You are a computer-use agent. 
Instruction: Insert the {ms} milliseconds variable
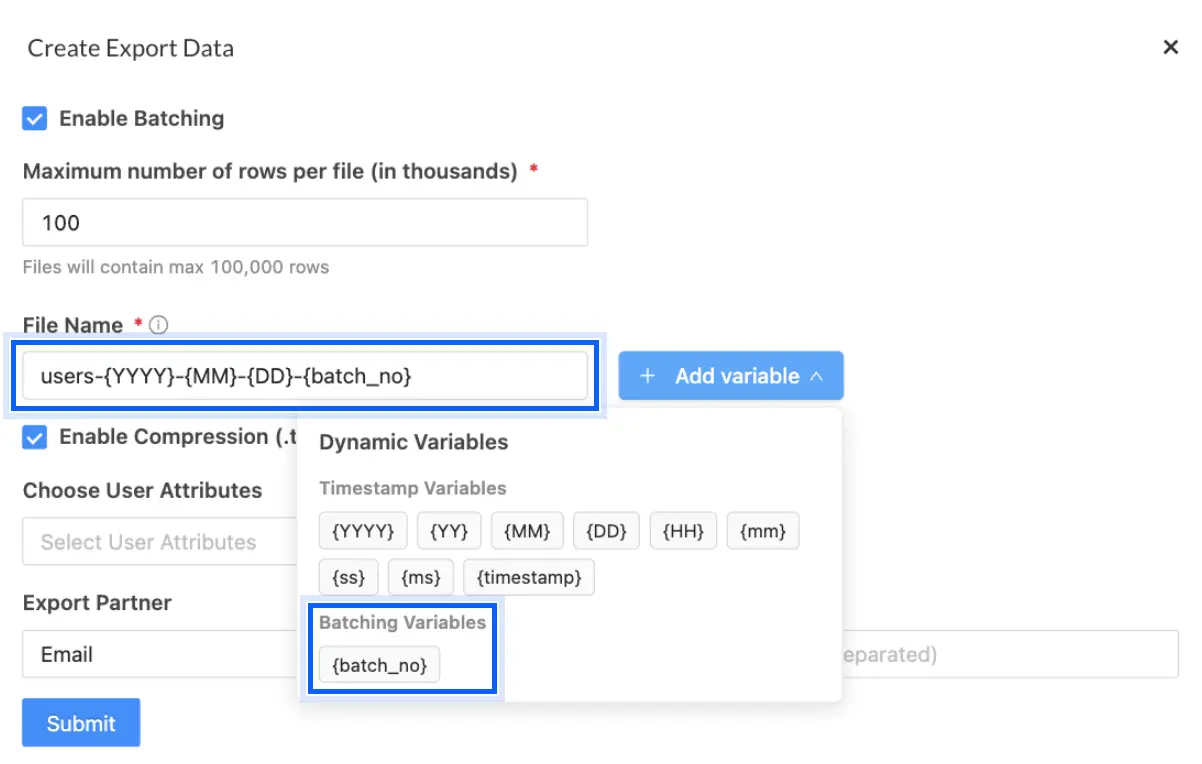click(x=421, y=577)
